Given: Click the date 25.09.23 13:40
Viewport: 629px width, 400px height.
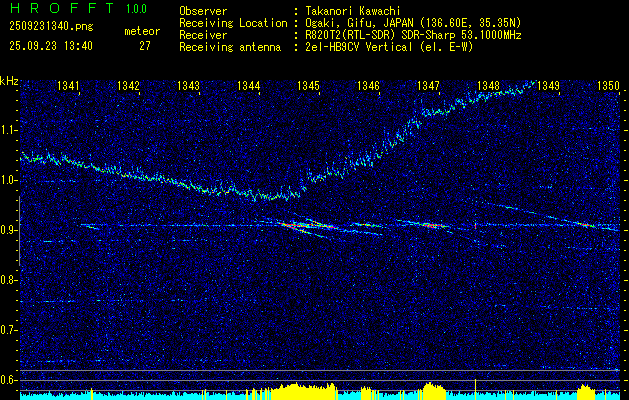Looking at the screenshot, I should coord(51,46).
